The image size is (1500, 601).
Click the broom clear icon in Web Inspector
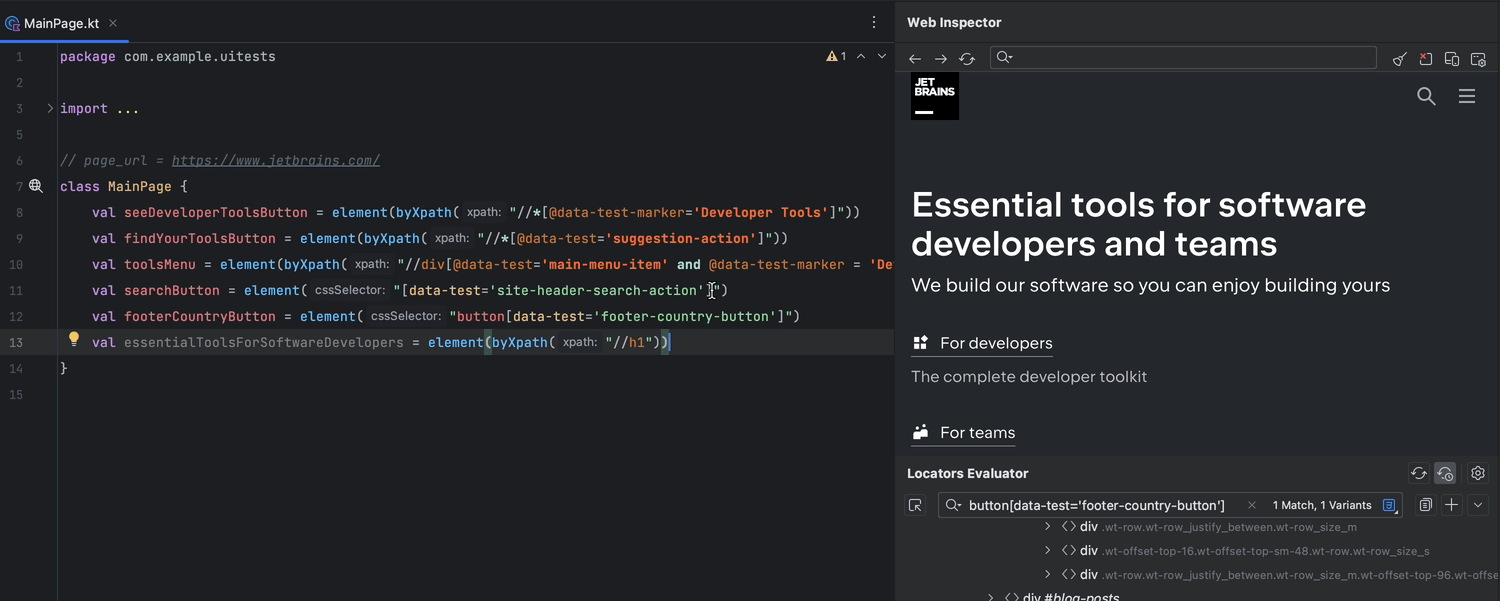(1400, 59)
